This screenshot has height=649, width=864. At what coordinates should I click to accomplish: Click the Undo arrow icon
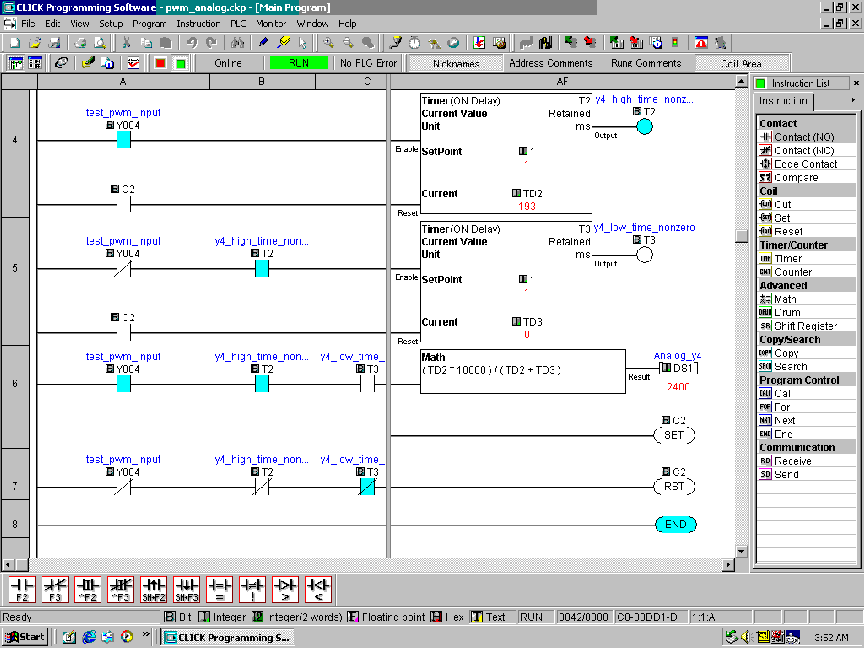(192, 43)
